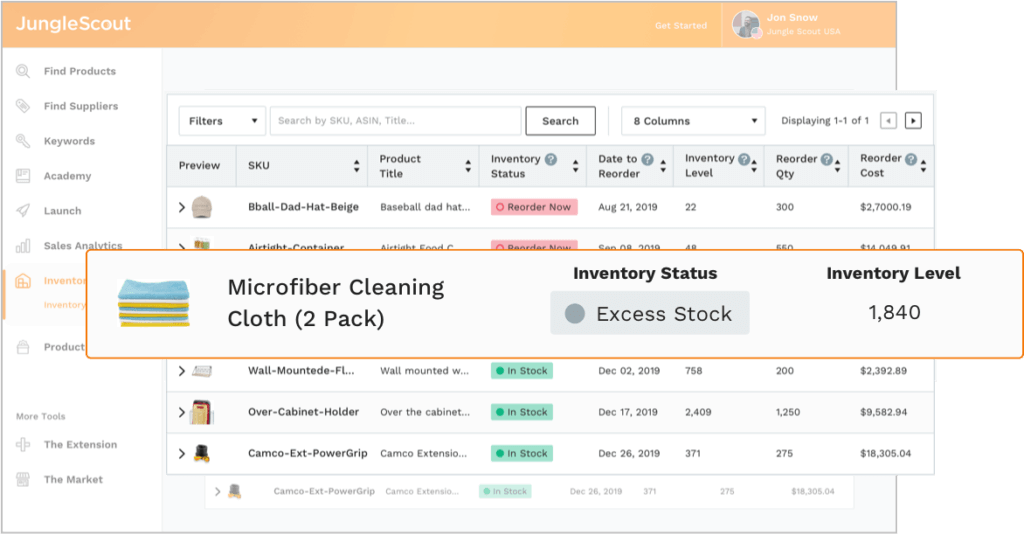The image size is (1024, 535).
Task: Open Find Suppliers menu item
Action: click(81, 106)
